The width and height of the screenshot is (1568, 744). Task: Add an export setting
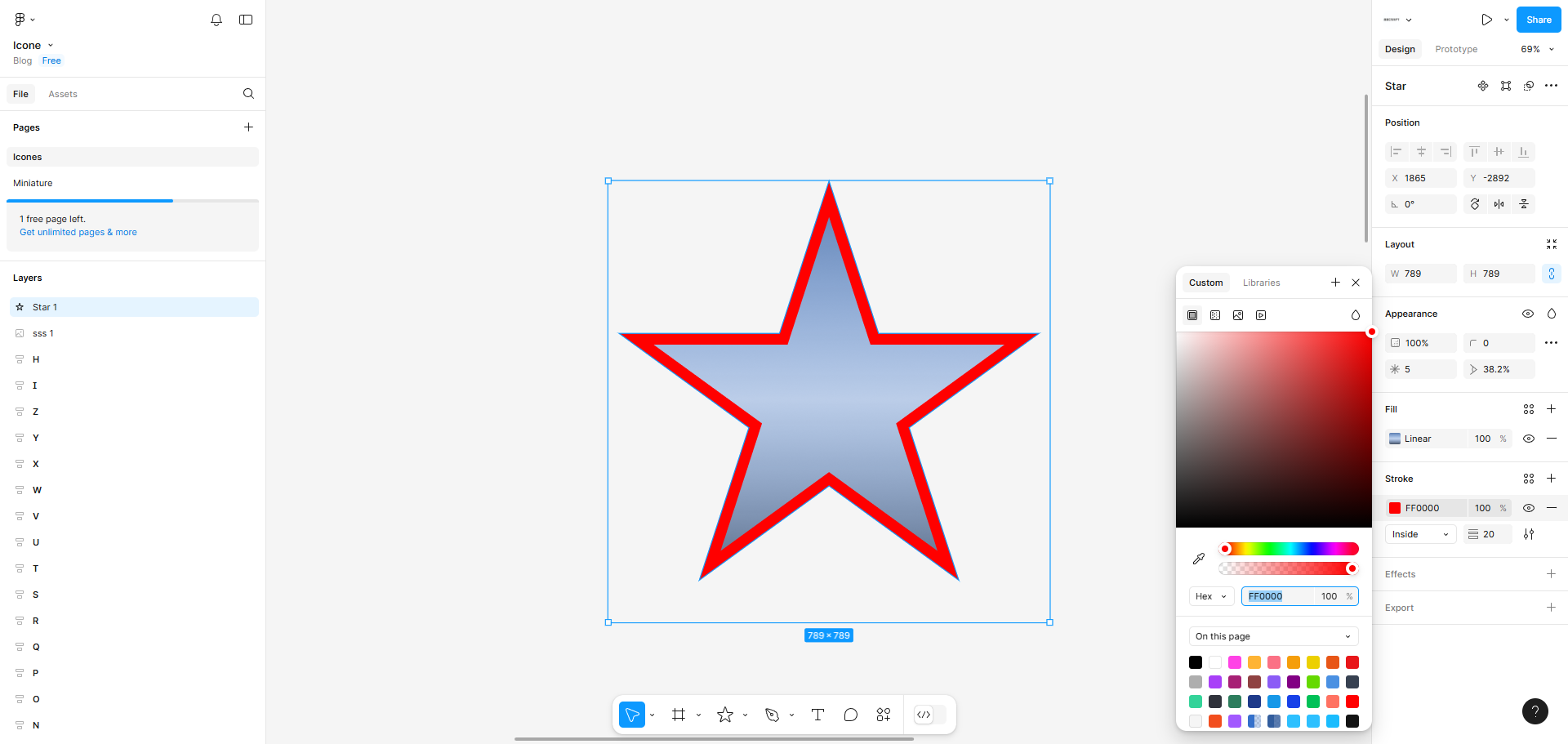click(x=1552, y=608)
